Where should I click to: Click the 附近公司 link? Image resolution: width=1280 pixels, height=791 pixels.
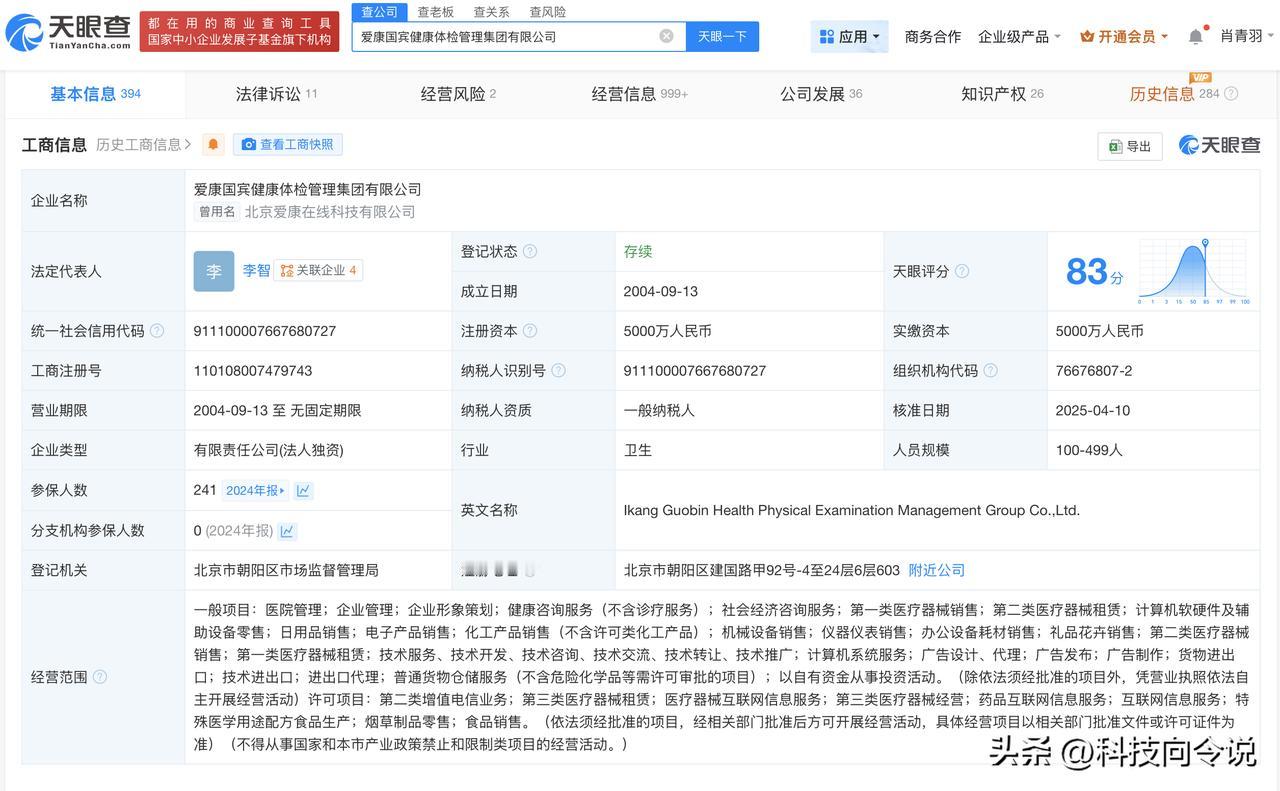click(x=936, y=570)
